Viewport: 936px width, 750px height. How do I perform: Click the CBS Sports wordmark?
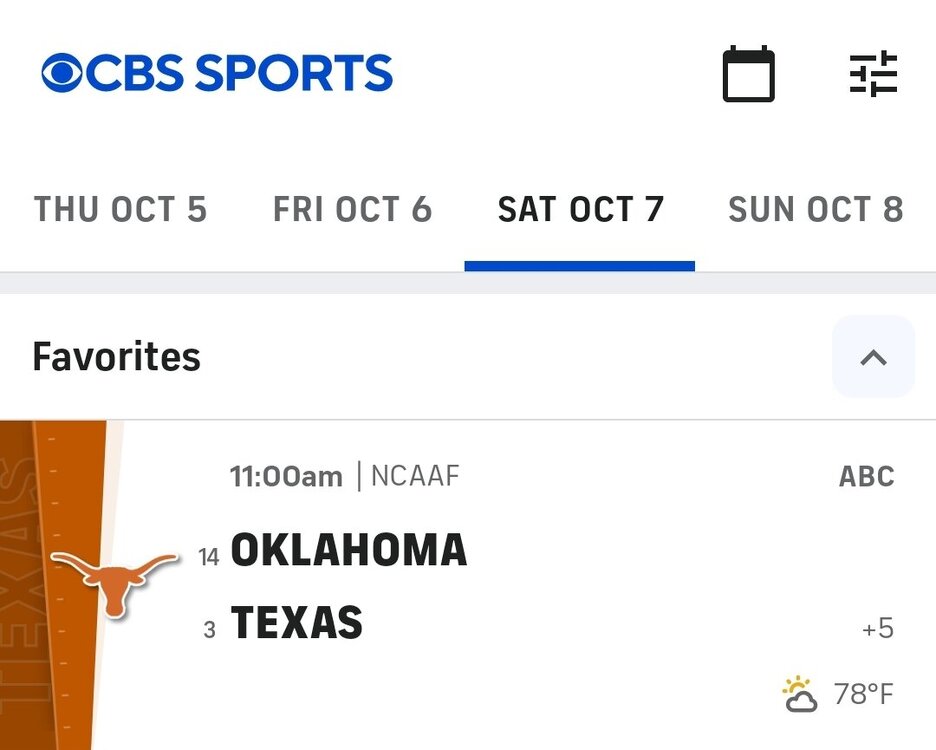click(x=240, y=72)
